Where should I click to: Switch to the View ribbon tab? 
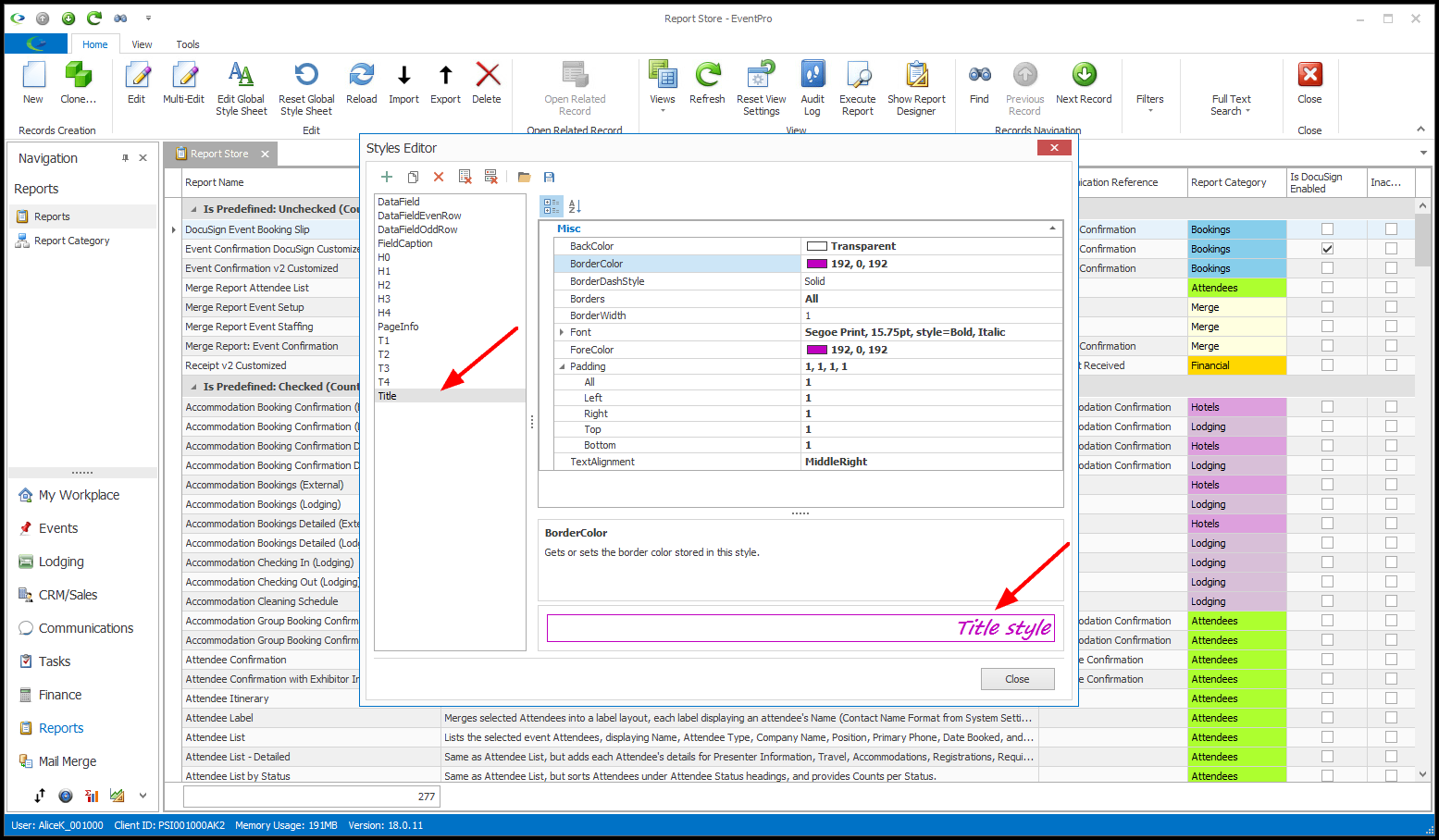(142, 44)
